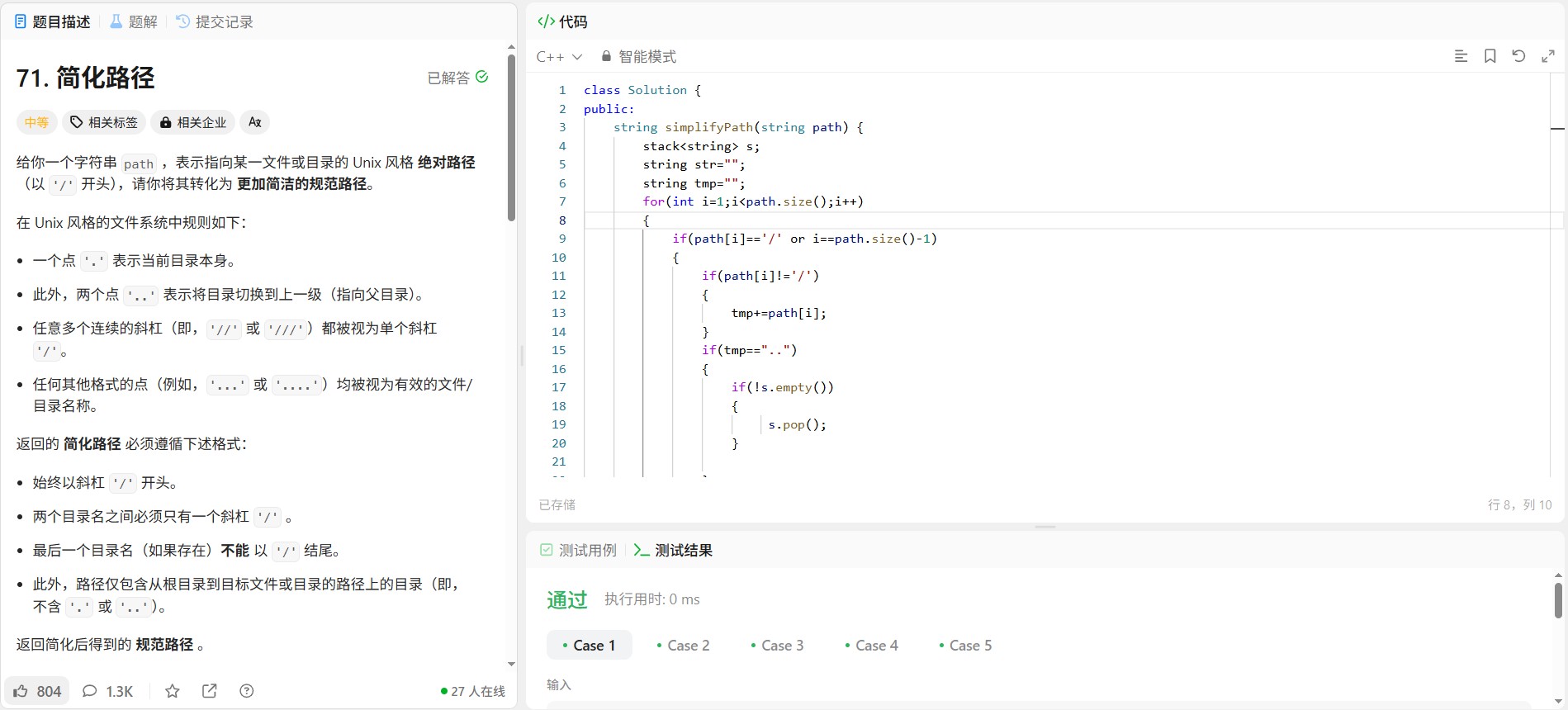Screen dimensions: 1568x710
Task: Click the test result panel scrollbar
Action: [1558, 600]
